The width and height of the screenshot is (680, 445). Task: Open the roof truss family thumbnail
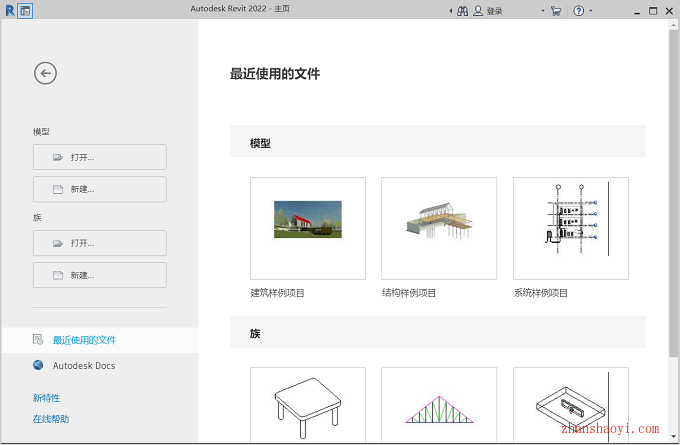coord(439,405)
